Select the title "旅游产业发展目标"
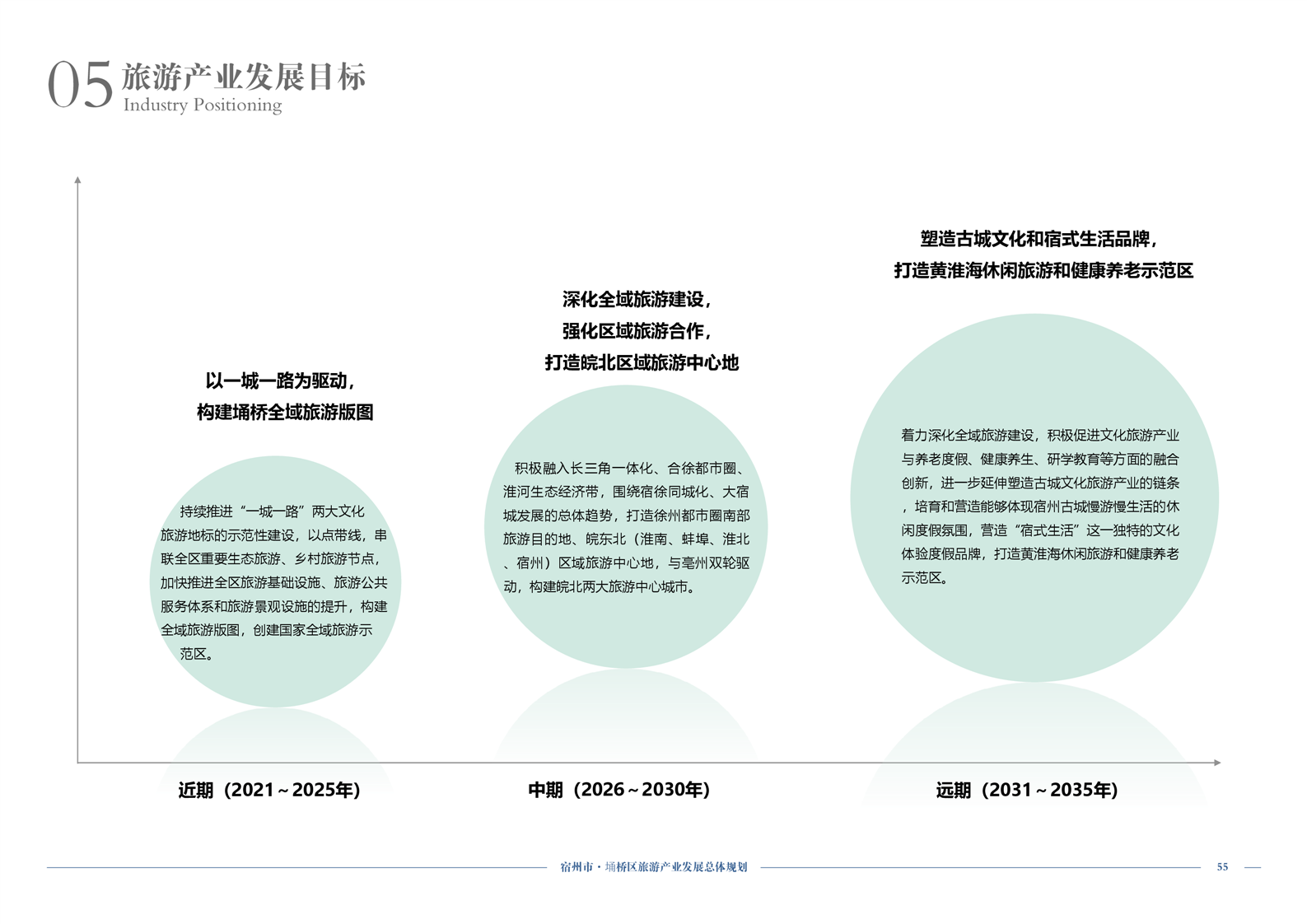Image resolution: width=1307 pixels, height=924 pixels. pyautogui.click(x=244, y=77)
